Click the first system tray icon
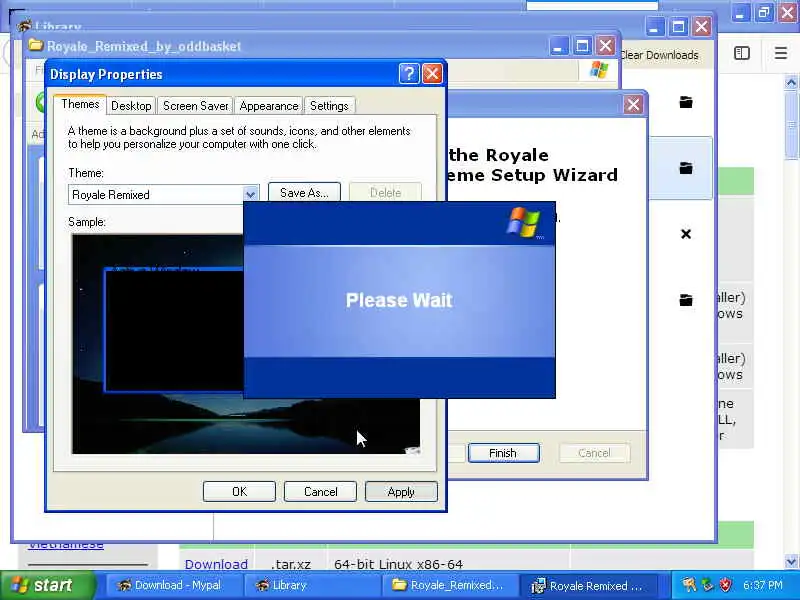The height and width of the screenshot is (600, 800). coord(689,585)
